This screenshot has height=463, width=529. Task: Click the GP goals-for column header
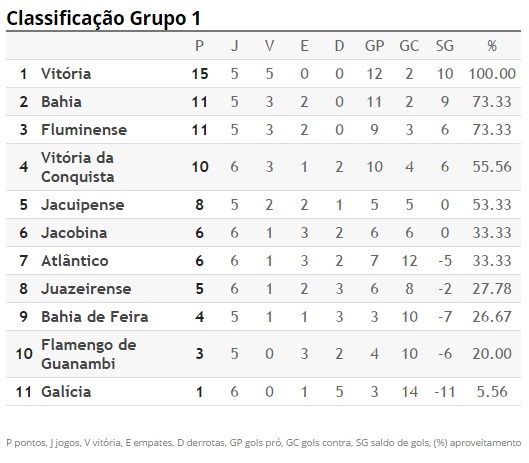point(374,46)
